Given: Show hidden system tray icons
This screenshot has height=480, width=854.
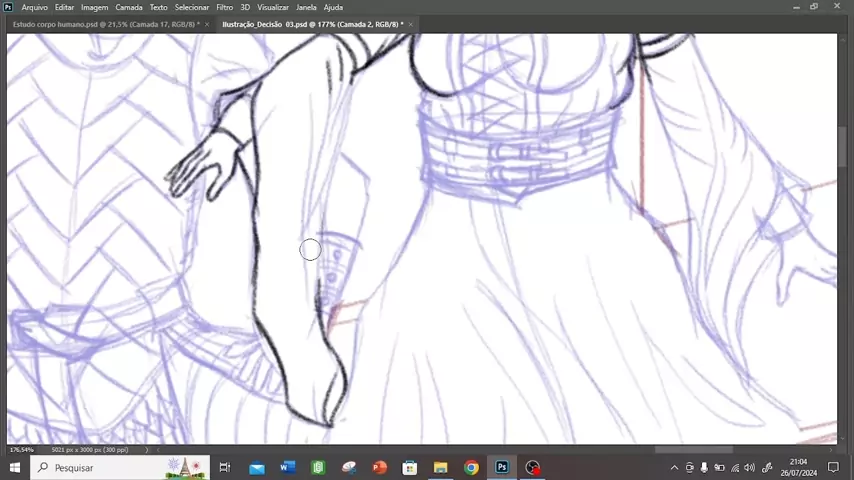Looking at the screenshot, I should (674, 467).
